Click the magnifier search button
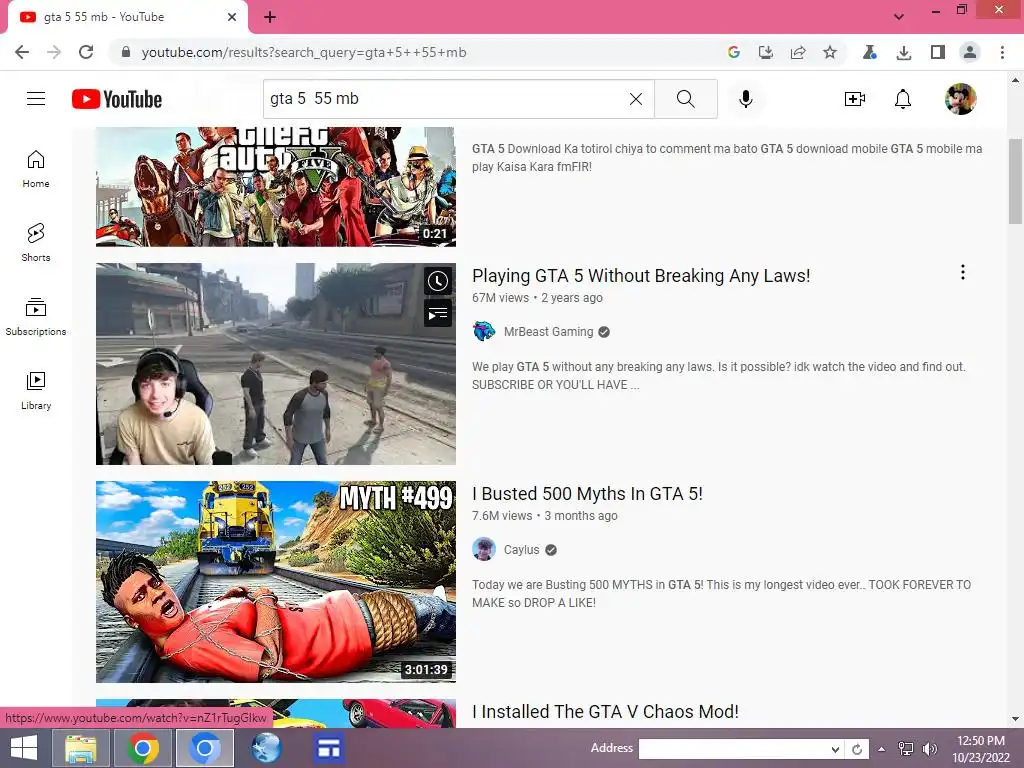 [x=686, y=99]
